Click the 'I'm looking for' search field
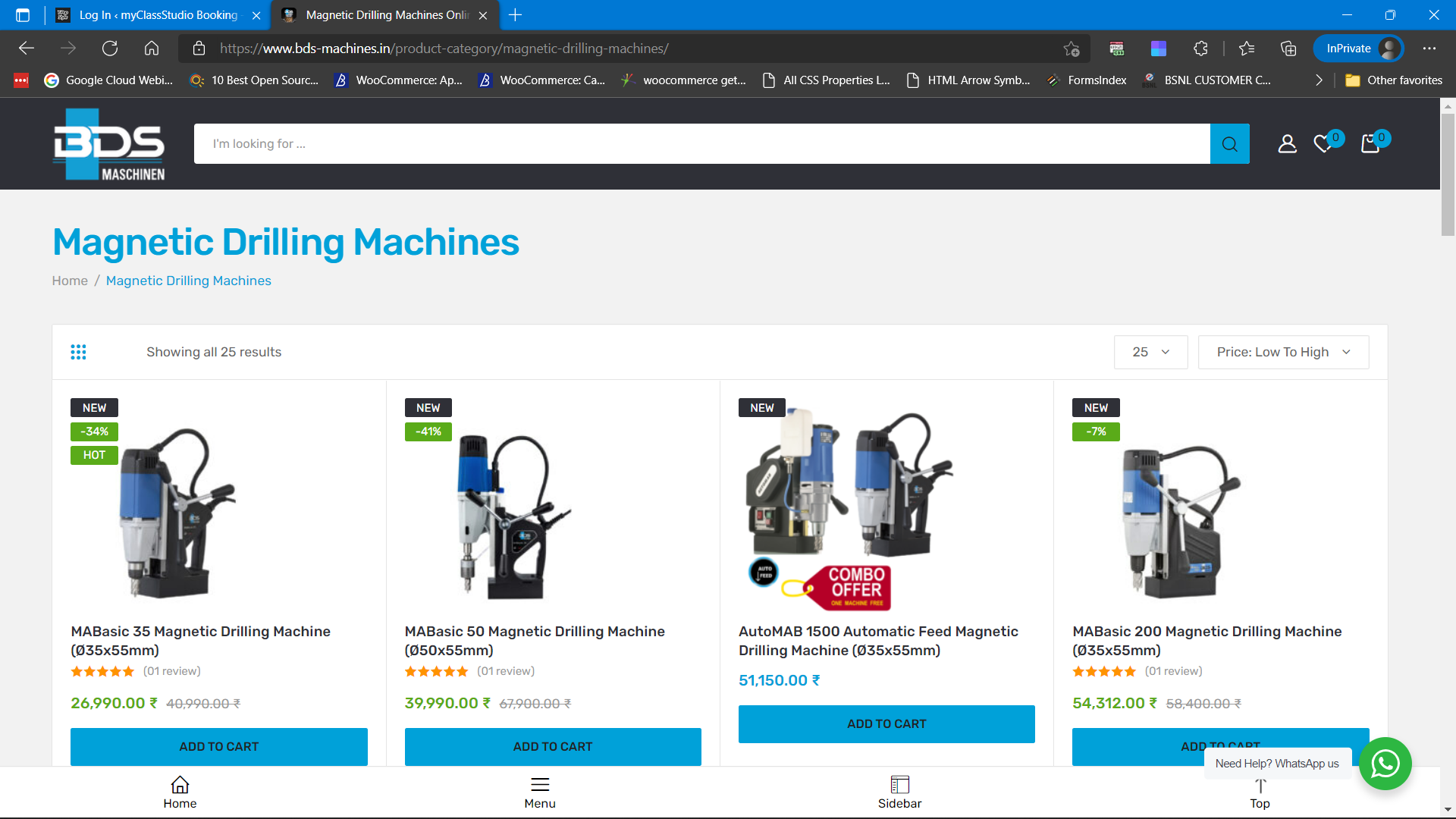1456x819 pixels. tap(701, 144)
